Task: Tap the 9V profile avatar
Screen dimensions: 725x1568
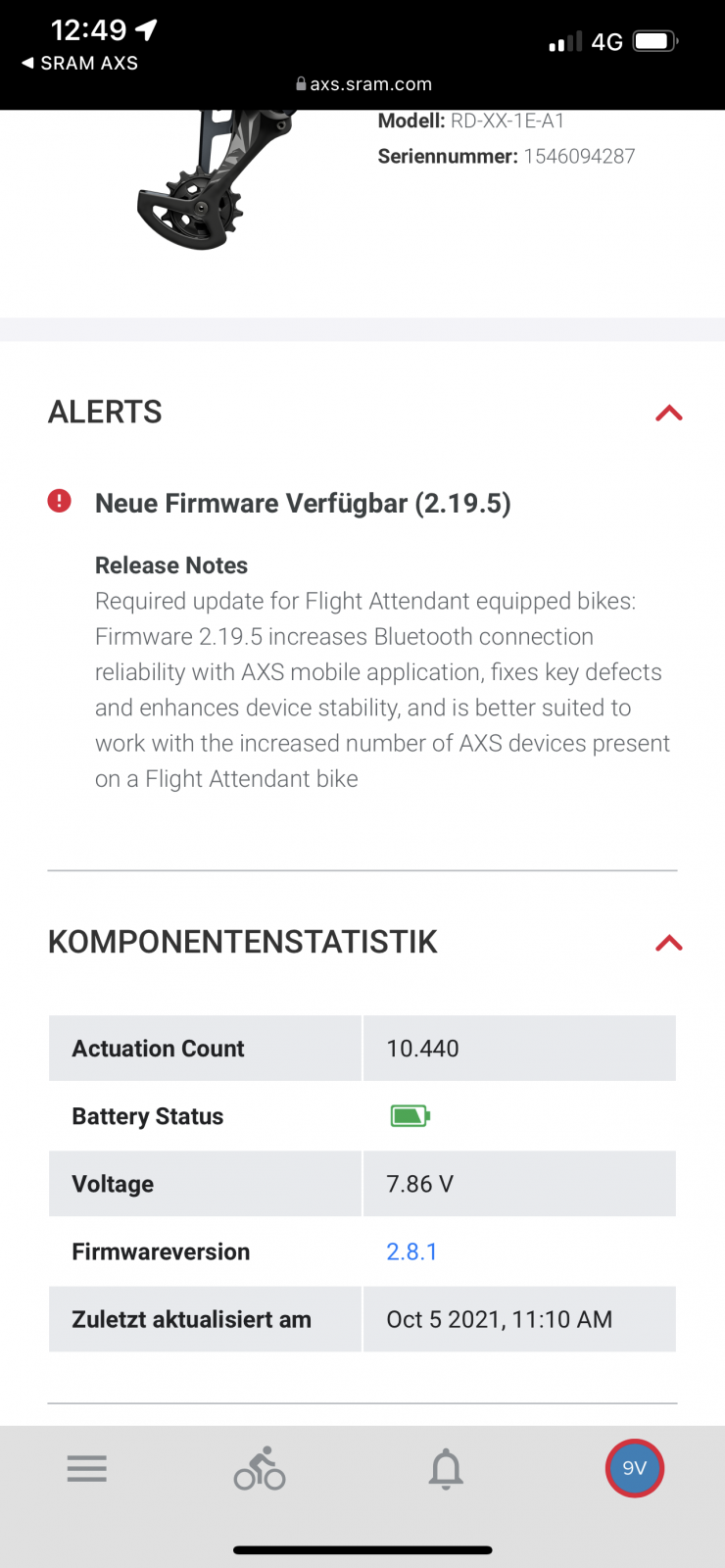Action: 635,1468
